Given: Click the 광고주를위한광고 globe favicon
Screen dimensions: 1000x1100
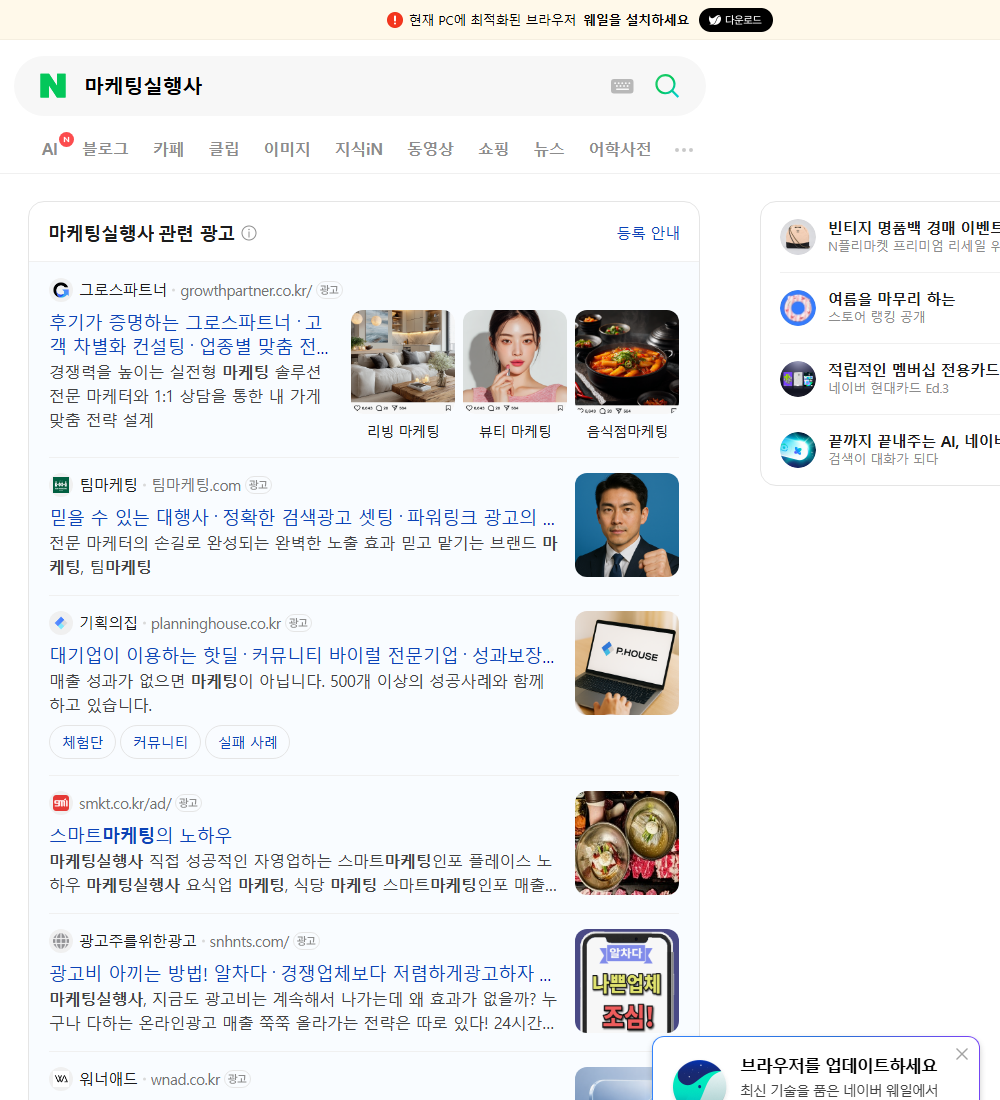Looking at the screenshot, I should pyautogui.click(x=61, y=941).
